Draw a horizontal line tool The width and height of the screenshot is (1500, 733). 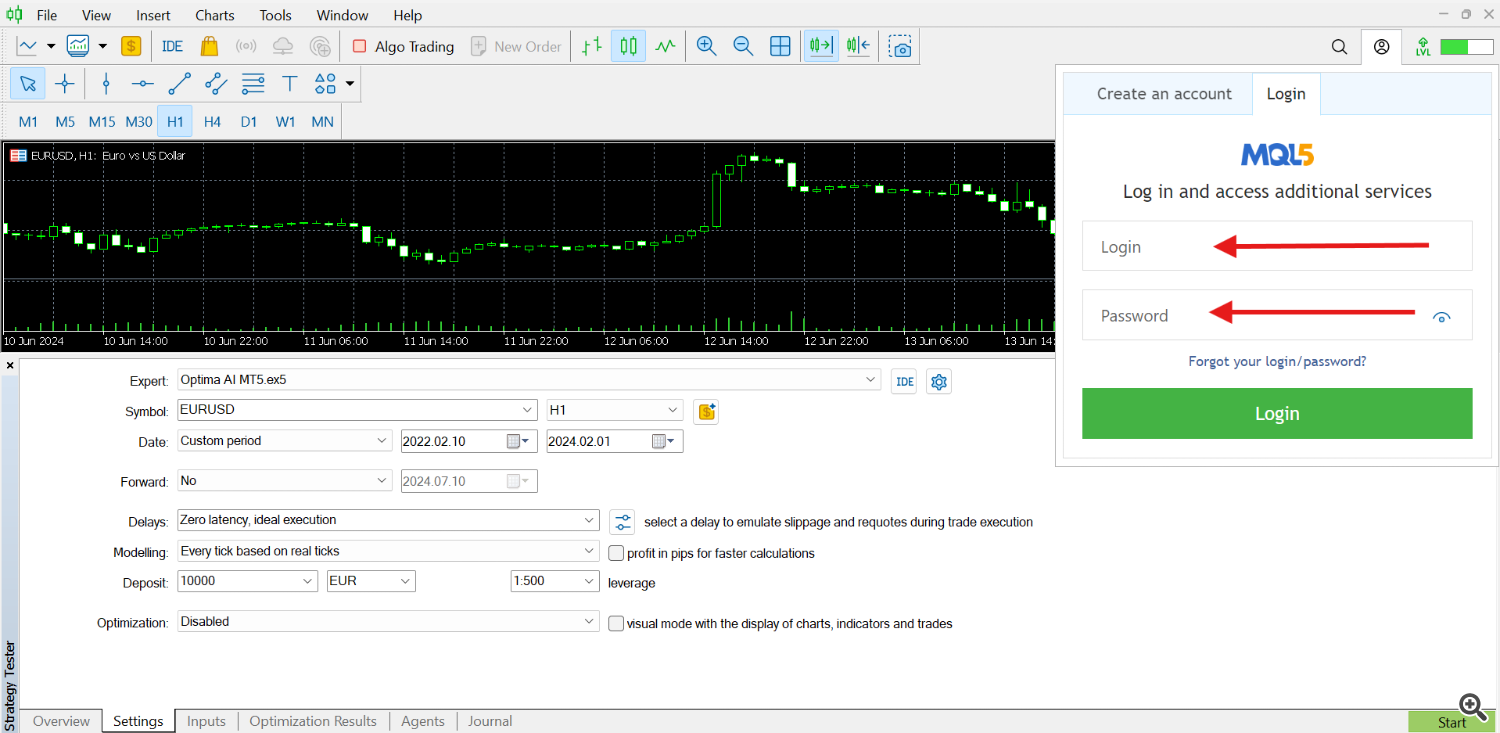click(143, 83)
